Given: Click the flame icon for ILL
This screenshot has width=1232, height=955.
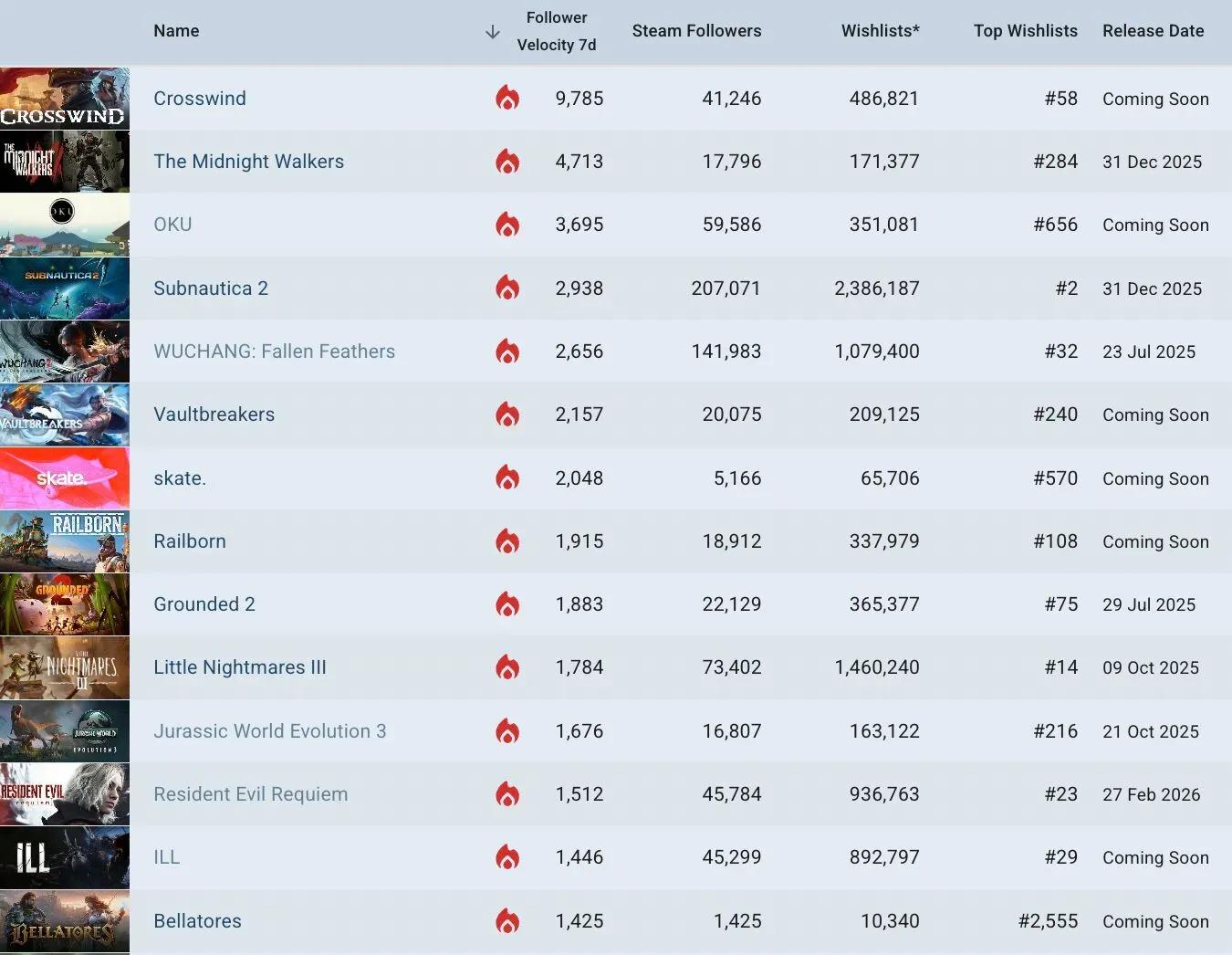Looking at the screenshot, I should coord(508,857).
